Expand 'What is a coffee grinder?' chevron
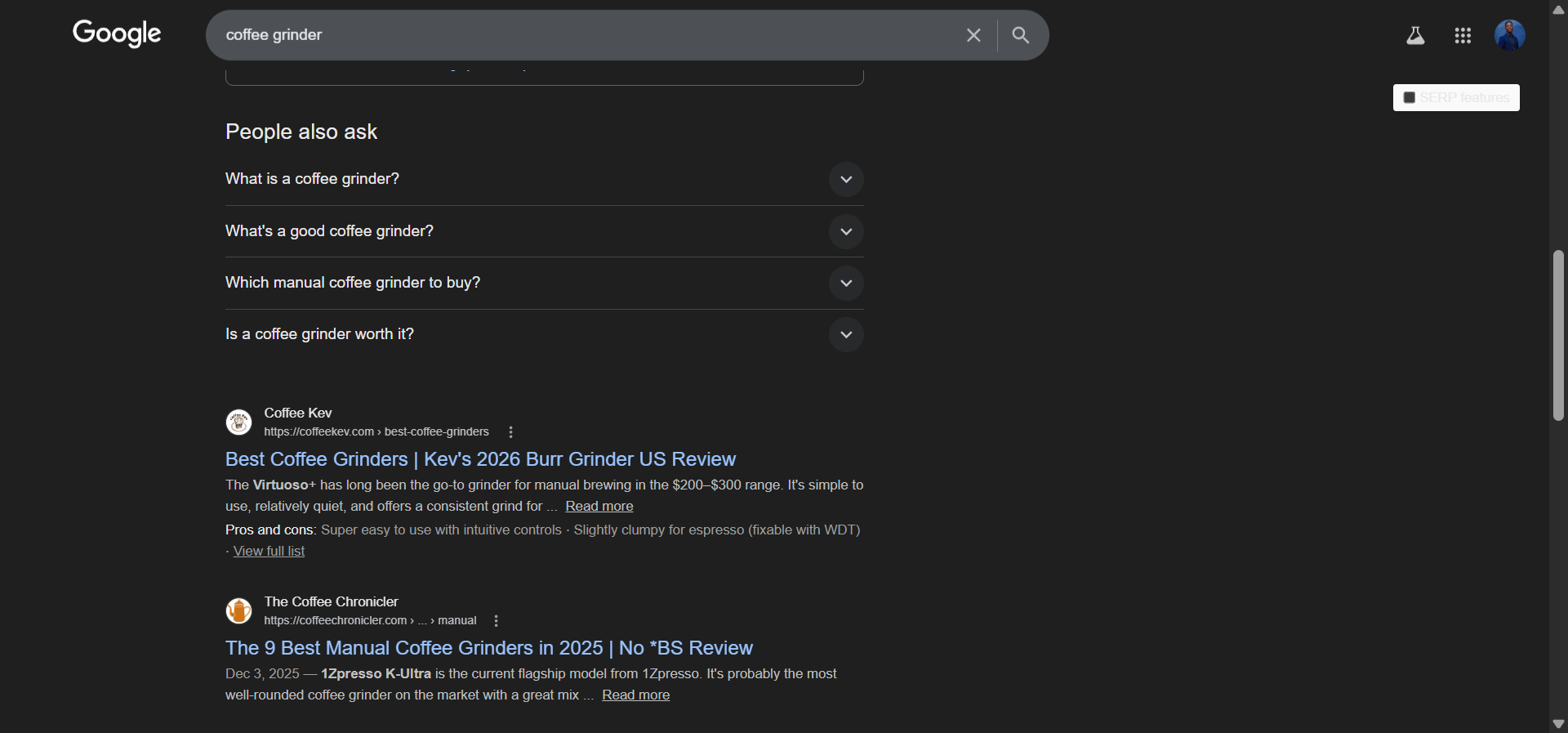1568x733 pixels. pos(846,180)
